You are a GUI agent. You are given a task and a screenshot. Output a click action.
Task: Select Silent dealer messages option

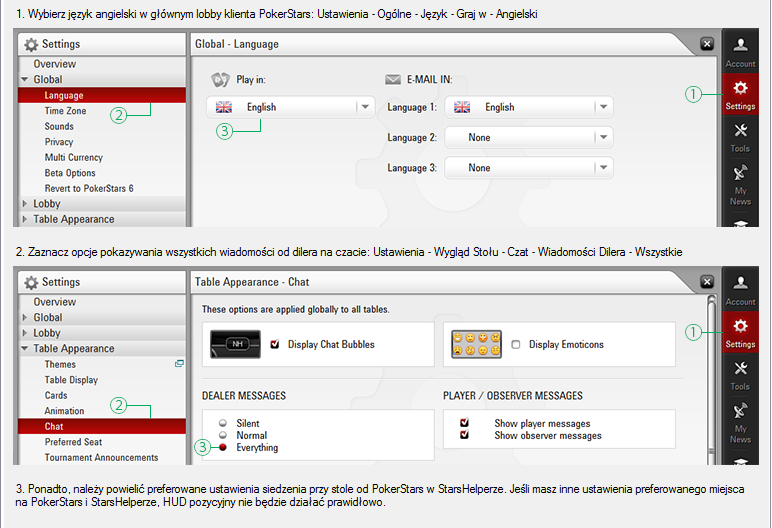click(223, 423)
